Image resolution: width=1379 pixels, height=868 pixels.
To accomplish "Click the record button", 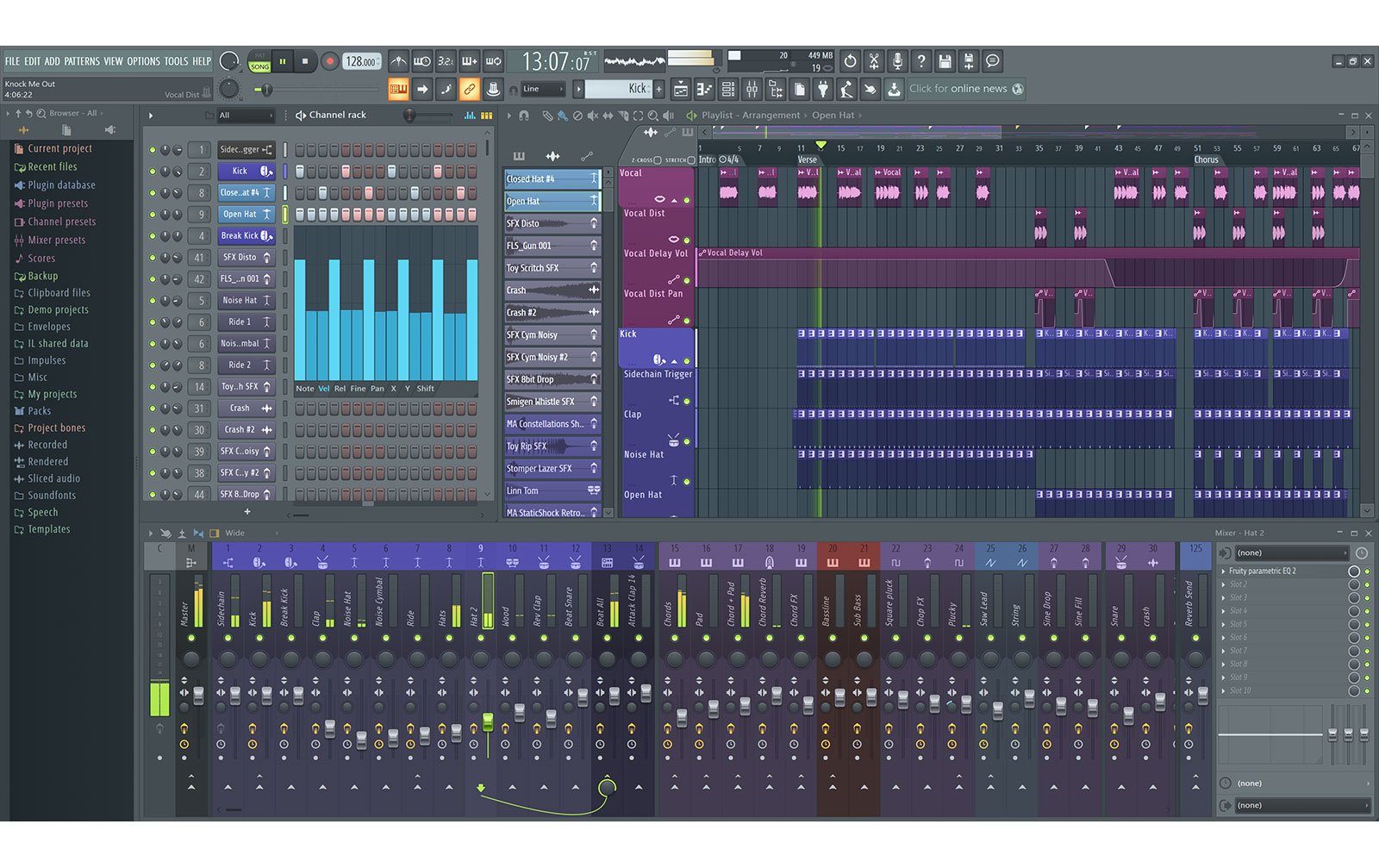I will 329,61.
